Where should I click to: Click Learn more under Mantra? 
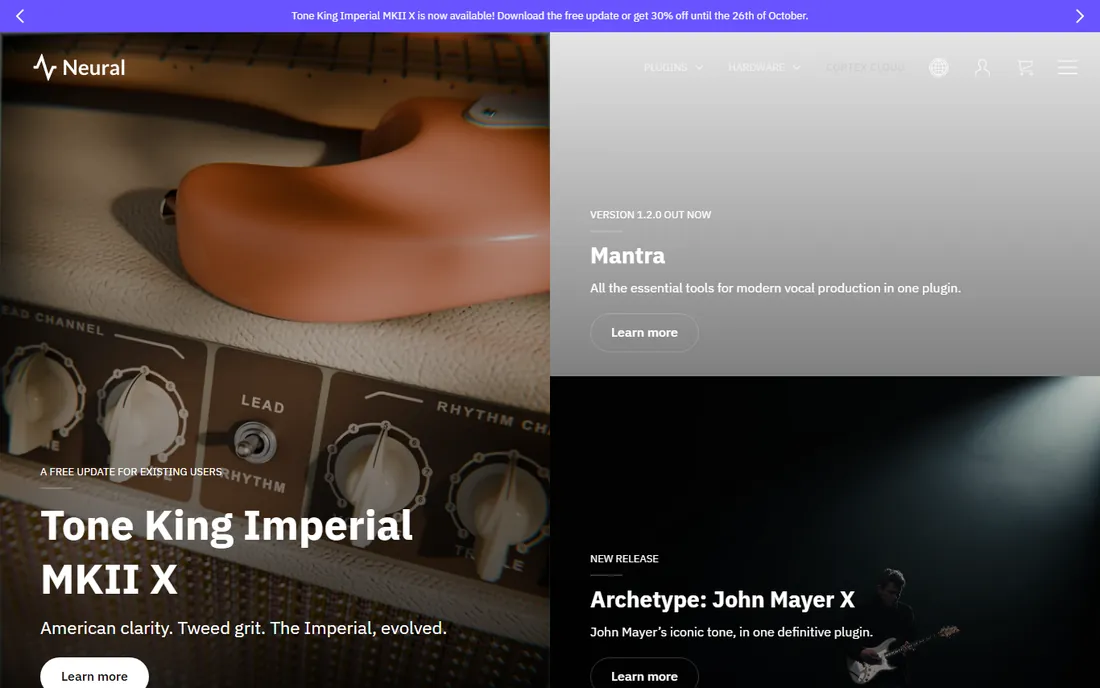coord(644,332)
